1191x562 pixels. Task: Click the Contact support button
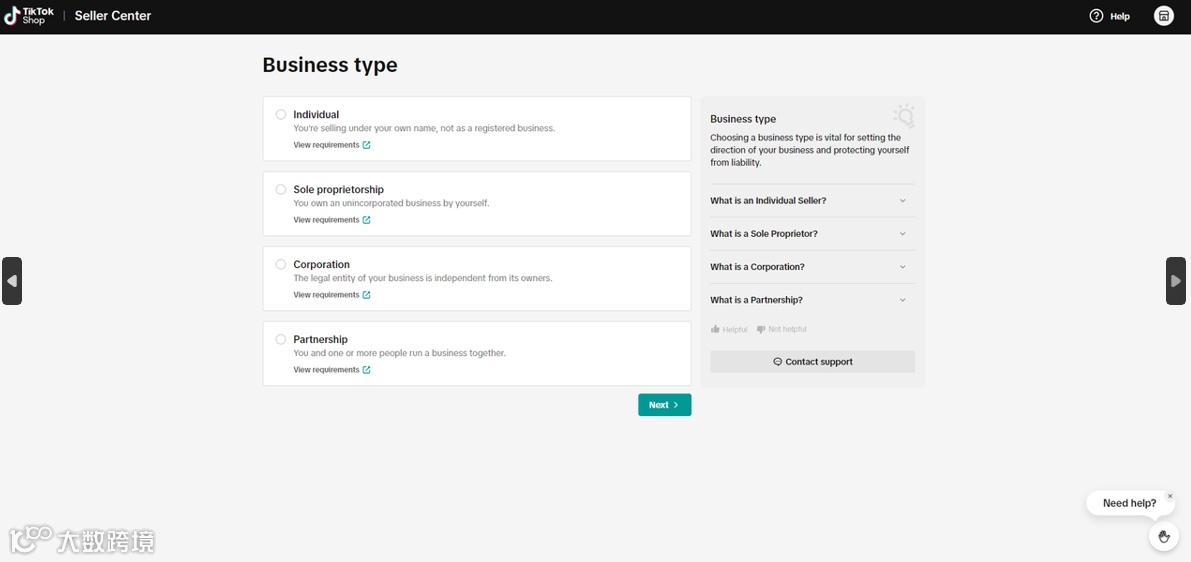[x=812, y=362]
